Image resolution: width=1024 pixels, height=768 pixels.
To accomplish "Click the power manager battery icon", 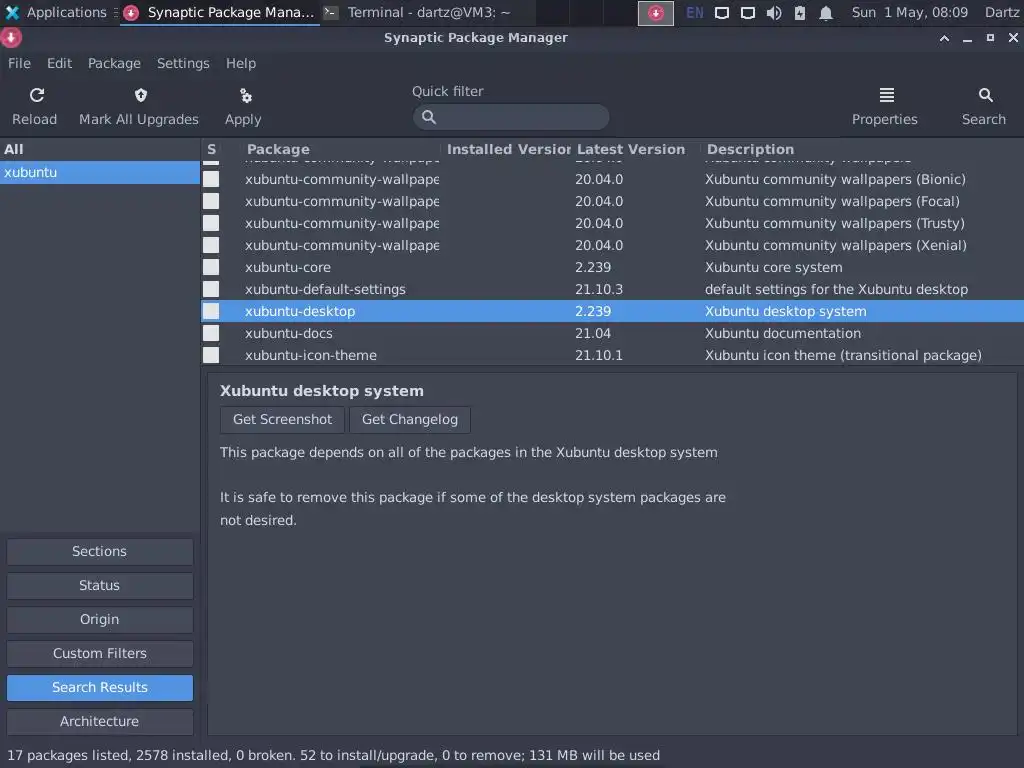I will click(800, 12).
